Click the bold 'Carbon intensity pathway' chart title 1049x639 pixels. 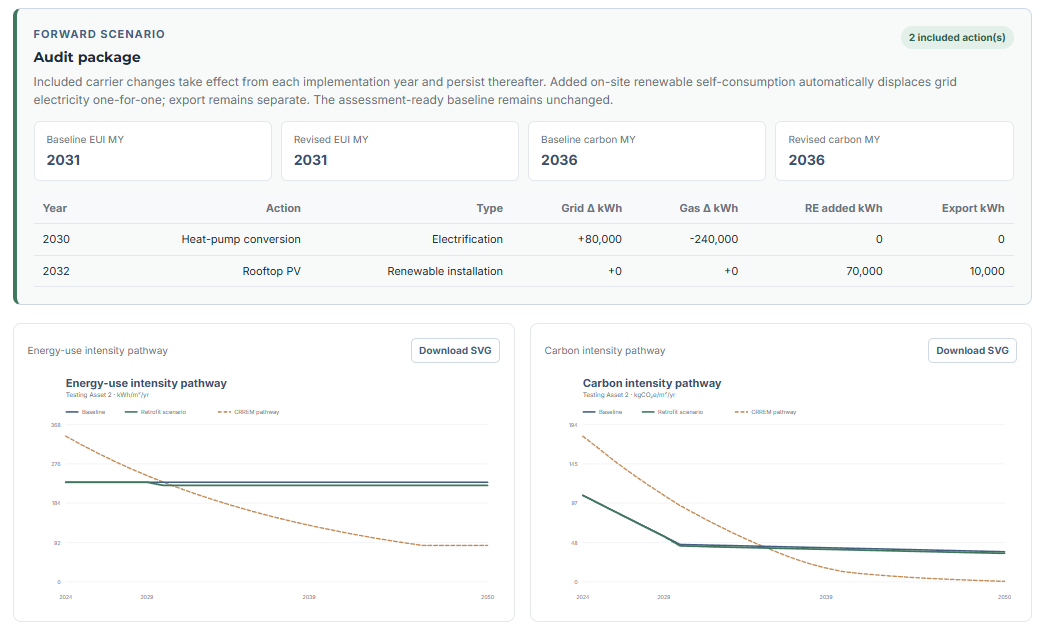(x=652, y=383)
